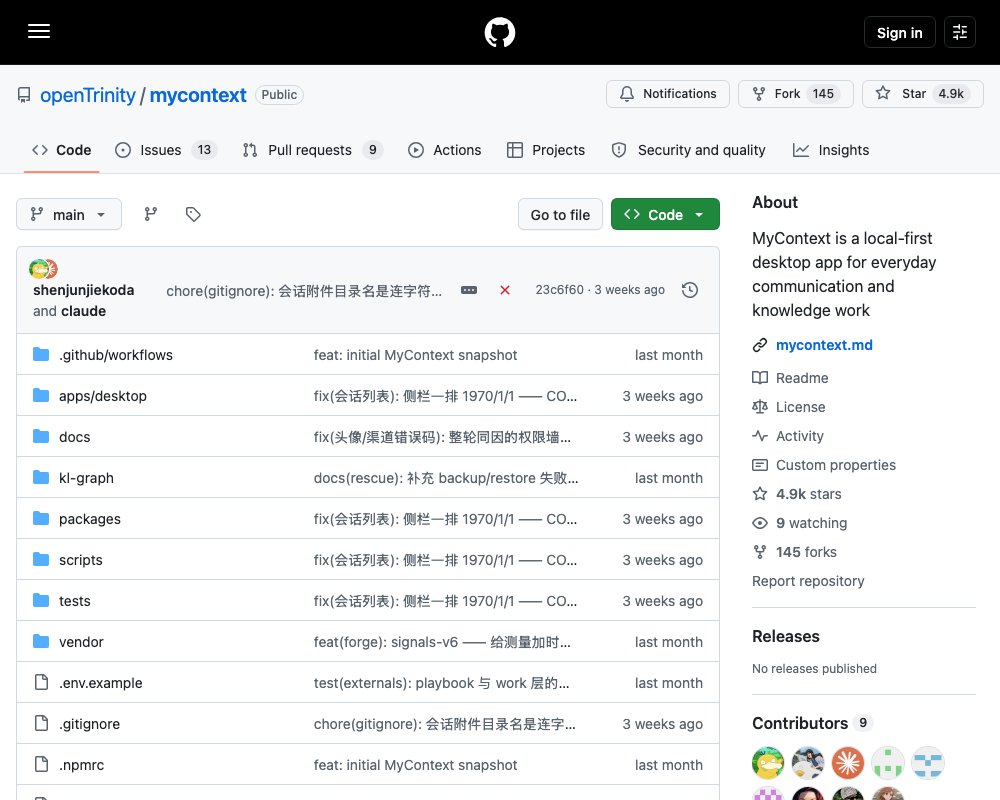Open the vendor folder

pos(81,642)
